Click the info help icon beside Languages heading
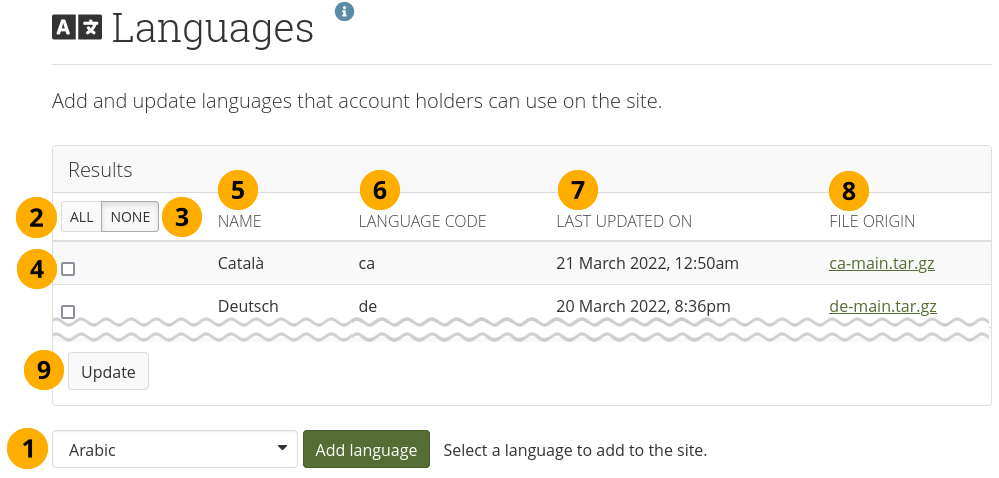This screenshot has width=999, height=478. click(x=344, y=11)
